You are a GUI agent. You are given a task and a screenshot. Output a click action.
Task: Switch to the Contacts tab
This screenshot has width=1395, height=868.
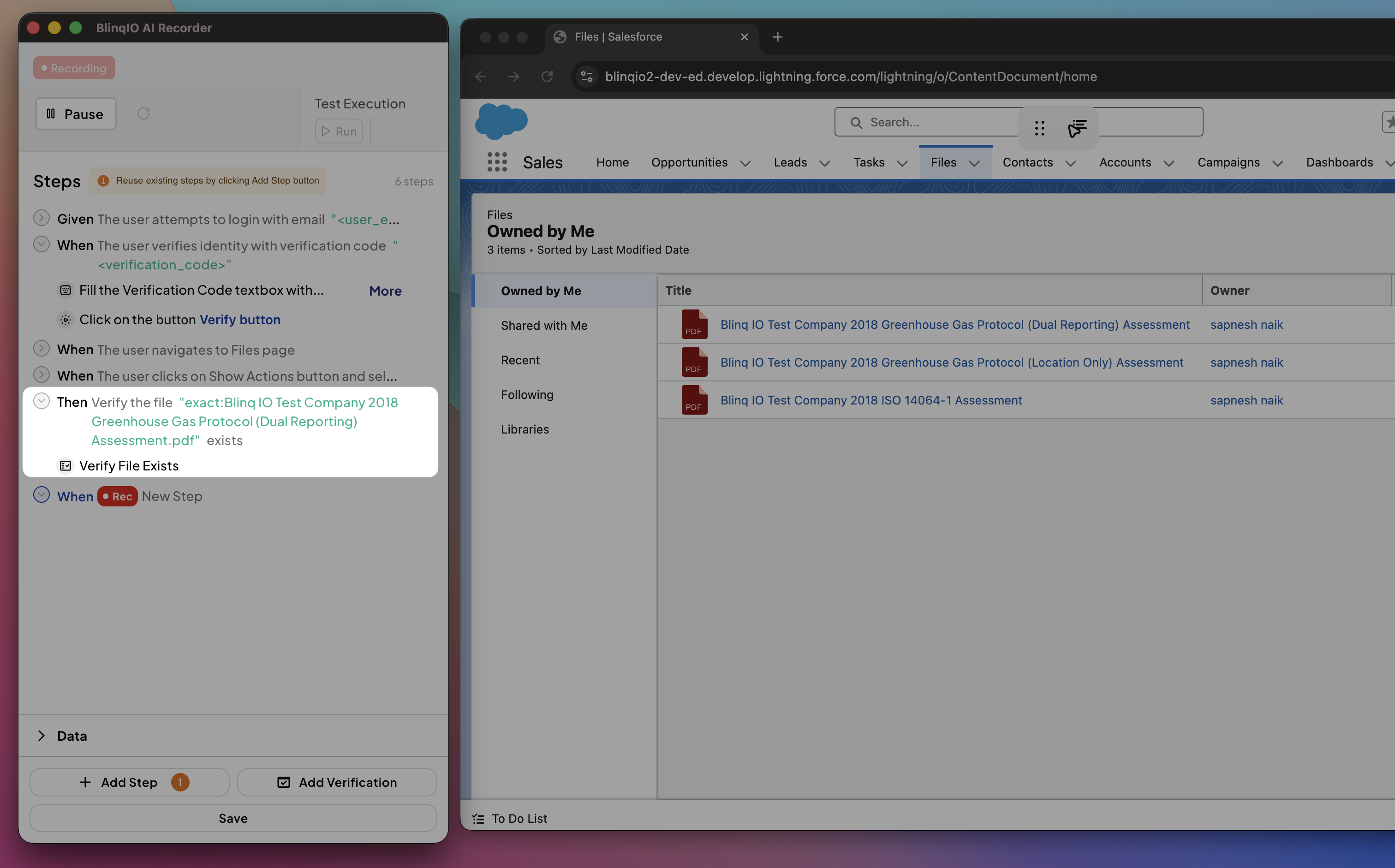click(x=1027, y=162)
